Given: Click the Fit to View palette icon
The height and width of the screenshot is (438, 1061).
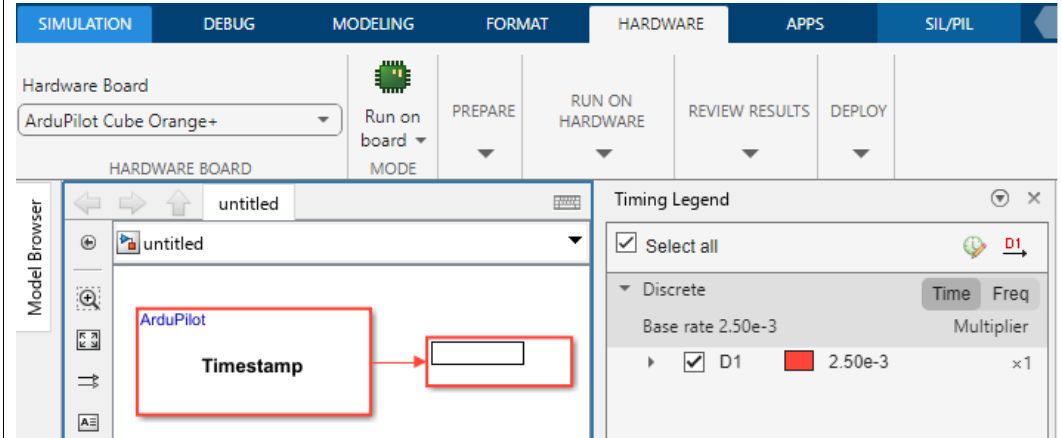Looking at the screenshot, I should tap(89, 339).
